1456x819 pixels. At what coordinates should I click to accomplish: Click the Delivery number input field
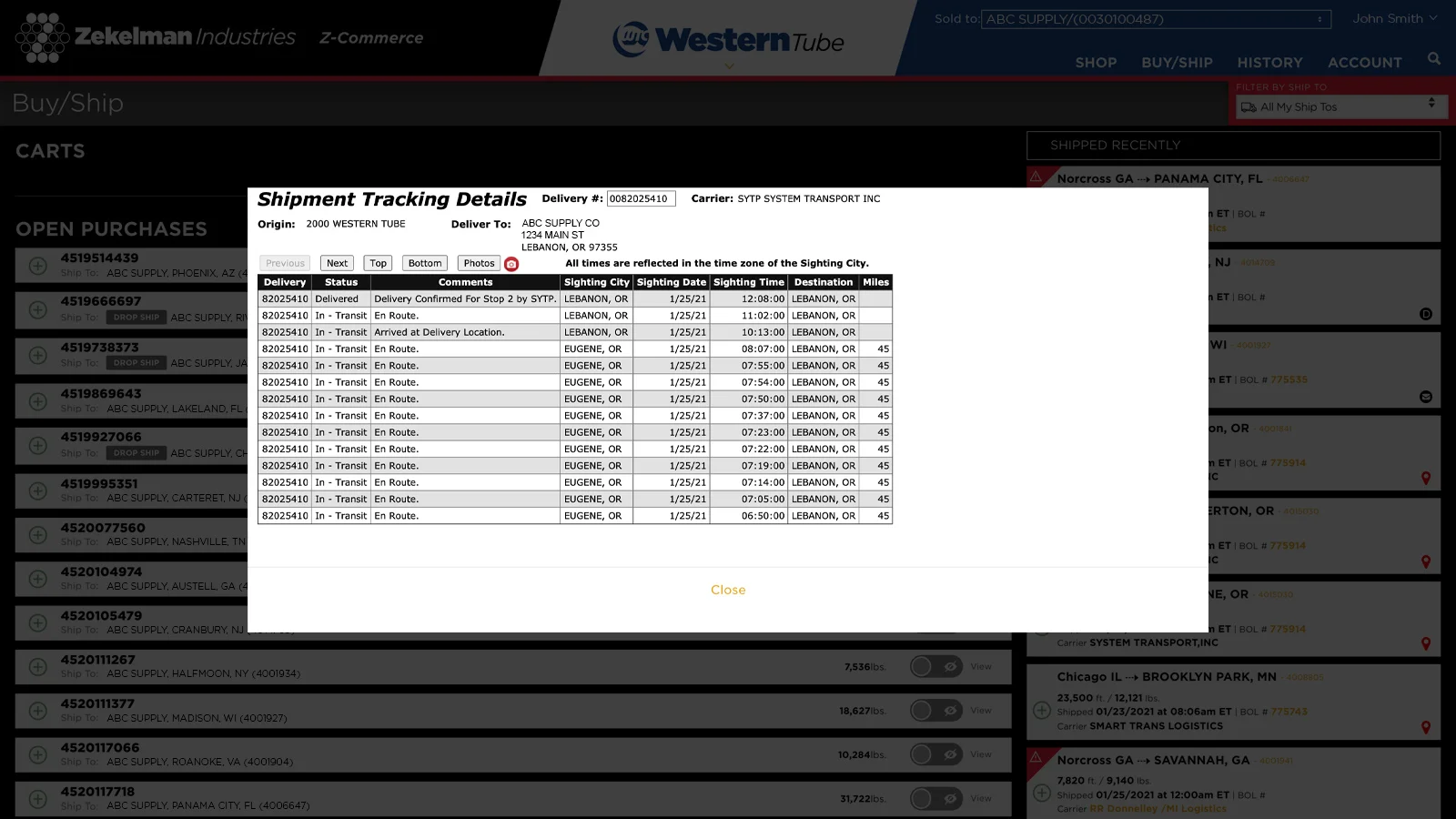coord(641,198)
